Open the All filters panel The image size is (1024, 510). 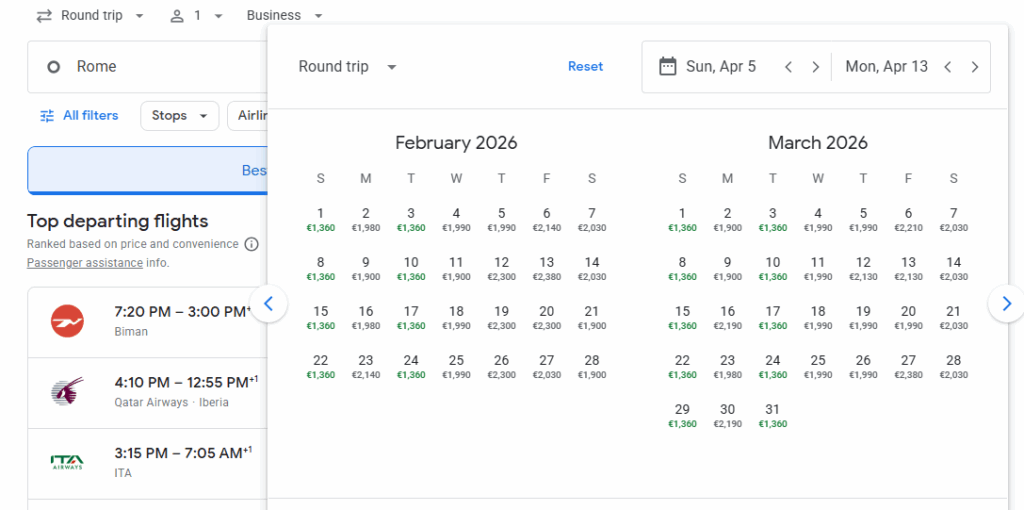79,116
